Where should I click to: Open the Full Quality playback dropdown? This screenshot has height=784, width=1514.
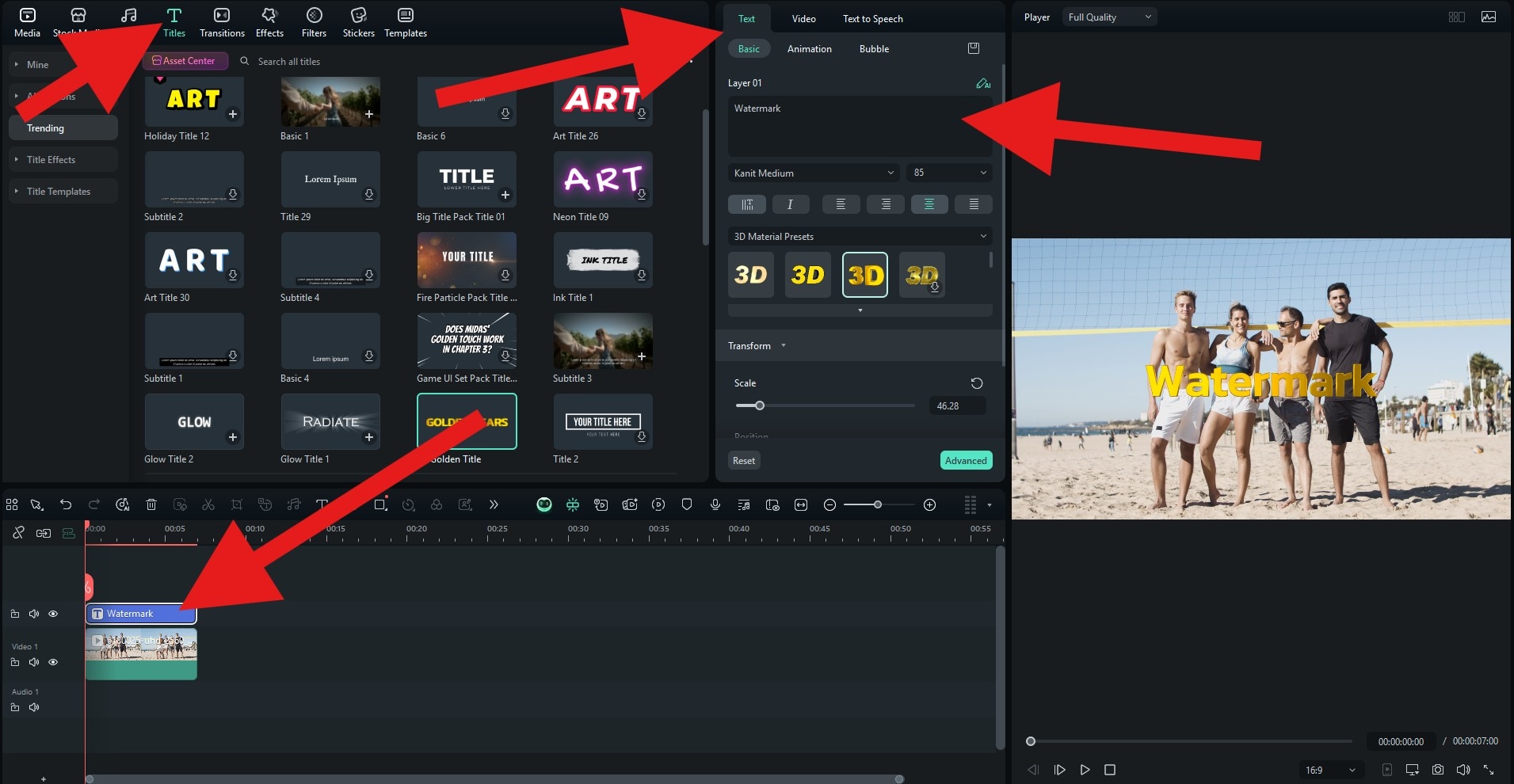click(x=1109, y=17)
